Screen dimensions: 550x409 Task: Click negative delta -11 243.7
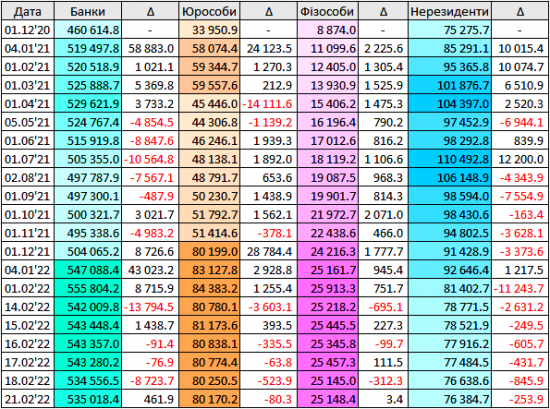pos(519,288)
